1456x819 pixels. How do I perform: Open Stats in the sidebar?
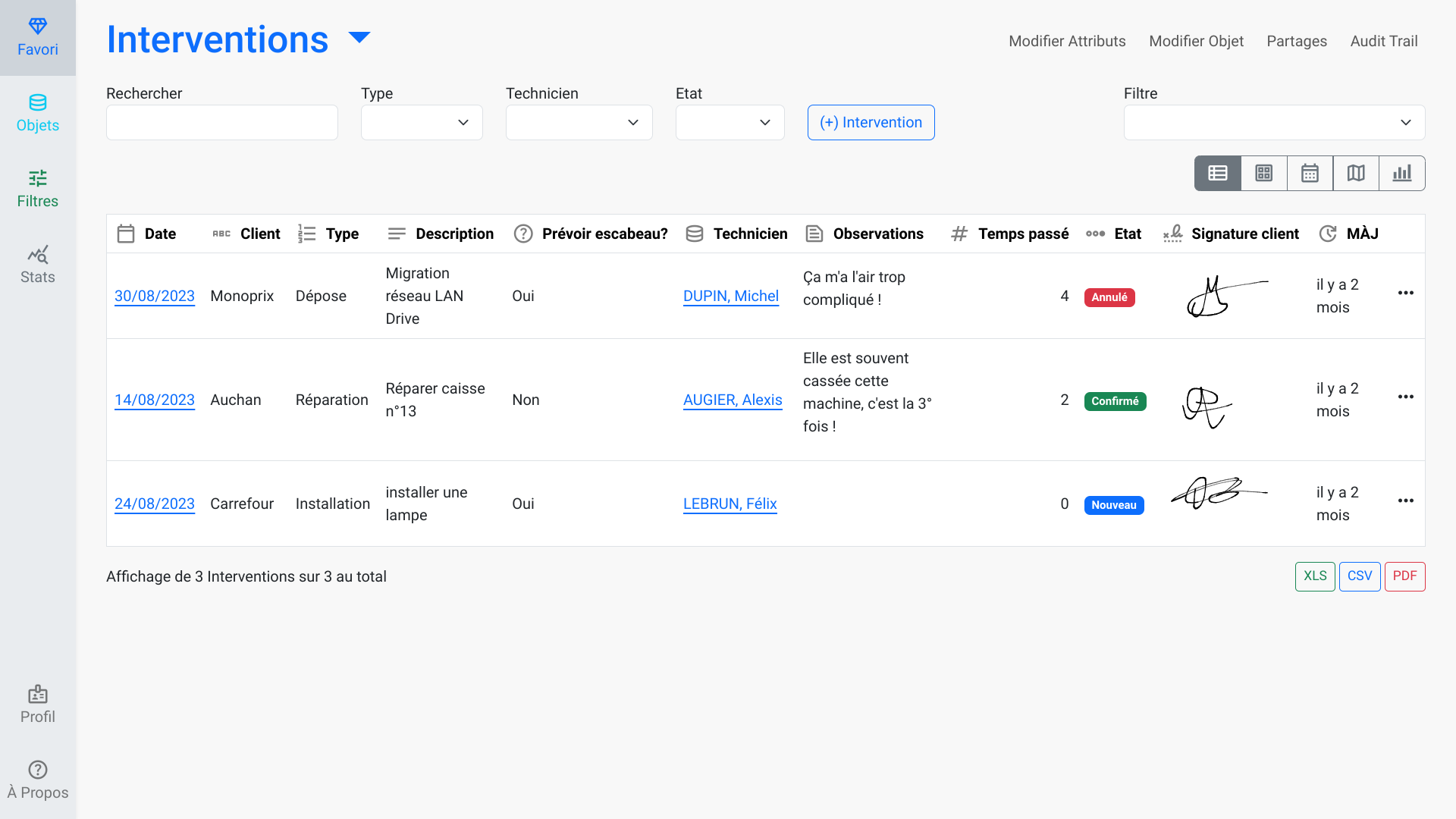(x=37, y=264)
